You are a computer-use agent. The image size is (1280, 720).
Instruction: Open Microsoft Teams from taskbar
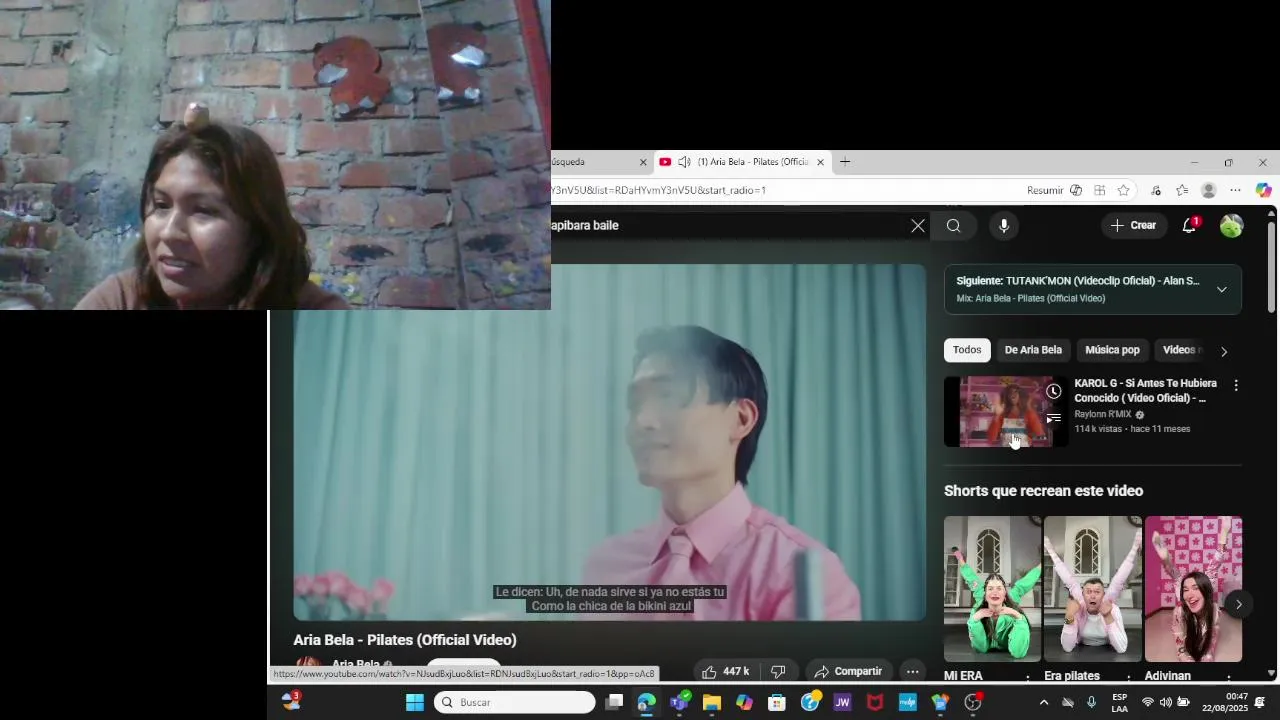679,703
